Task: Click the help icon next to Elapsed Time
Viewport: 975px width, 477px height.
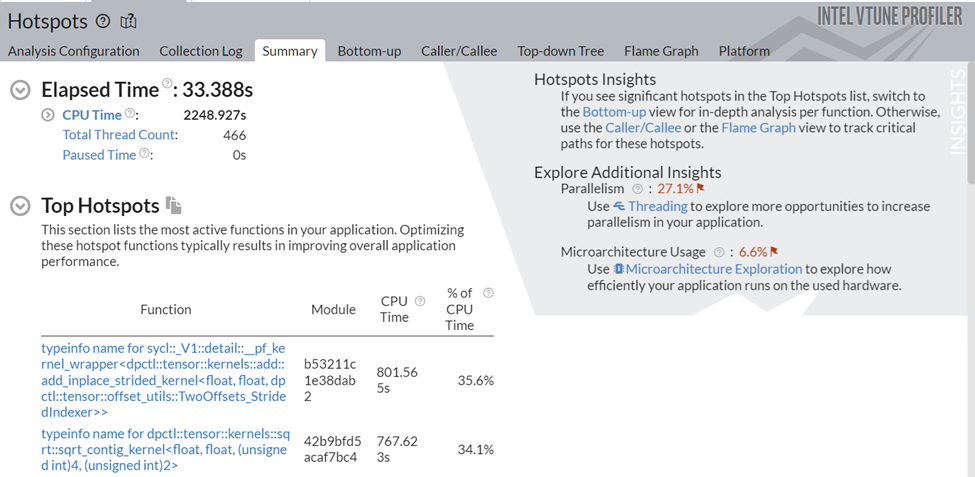Action: (167, 83)
